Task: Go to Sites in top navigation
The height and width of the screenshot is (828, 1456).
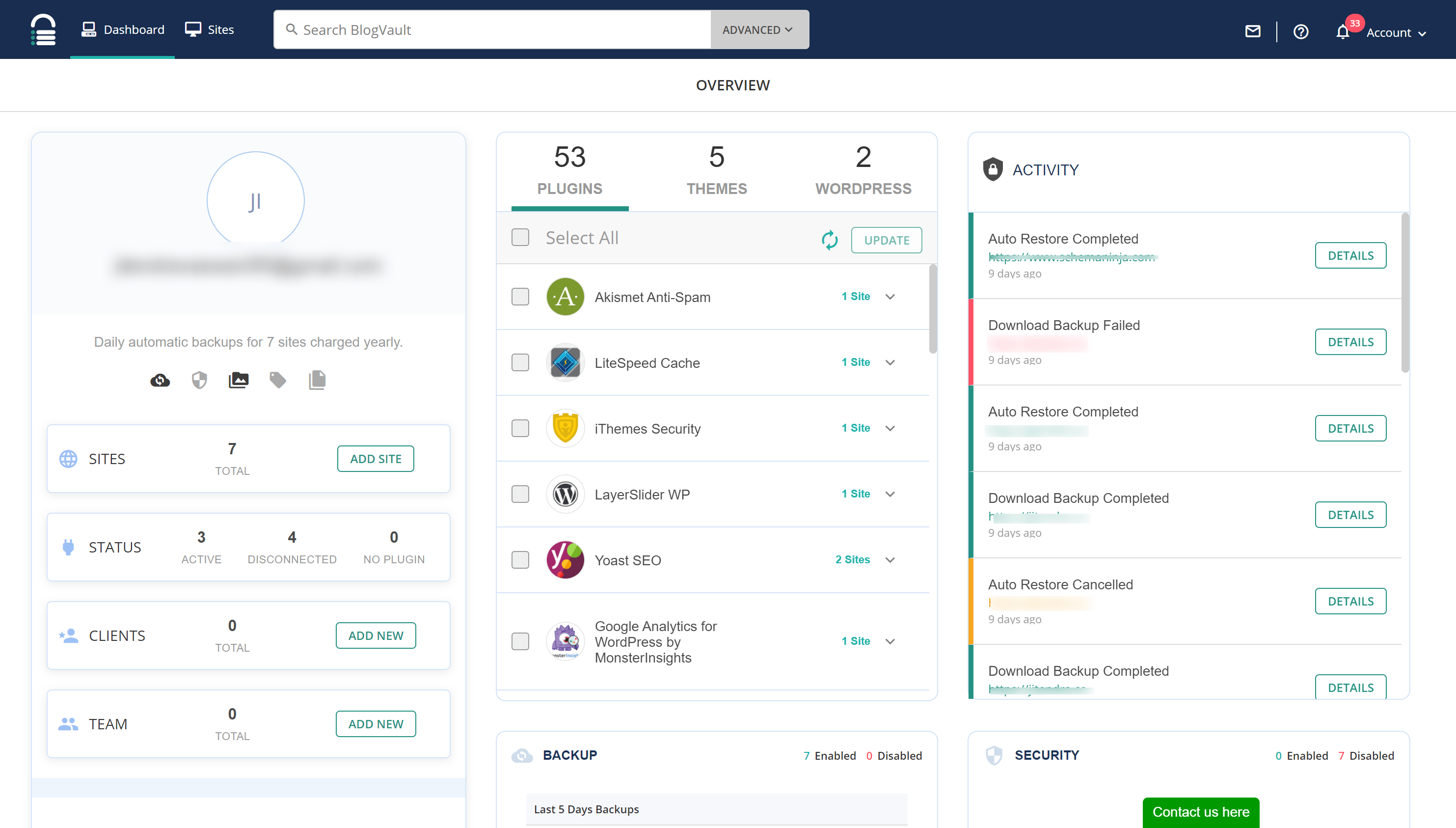Action: point(209,29)
